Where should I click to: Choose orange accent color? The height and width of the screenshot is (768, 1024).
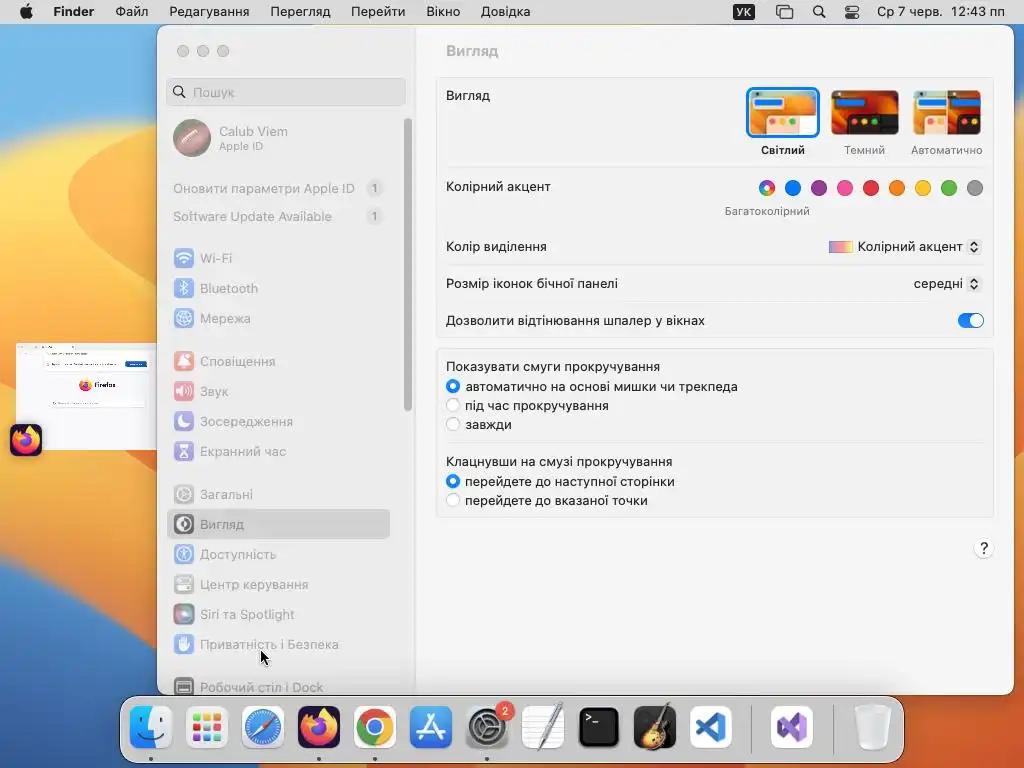click(x=897, y=188)
